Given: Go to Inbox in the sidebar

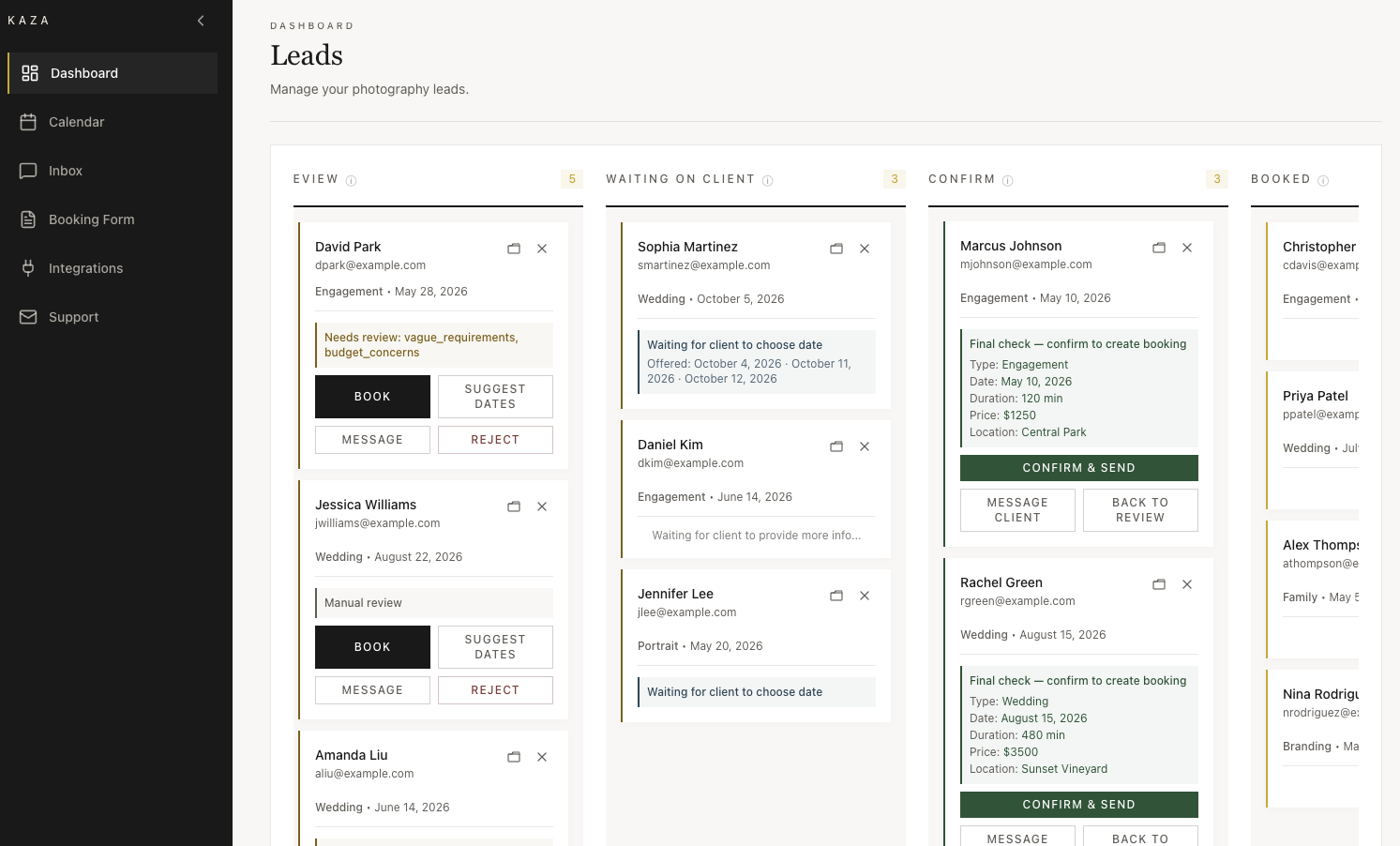Looking at the screenshot, I should [x=113, y=171].
